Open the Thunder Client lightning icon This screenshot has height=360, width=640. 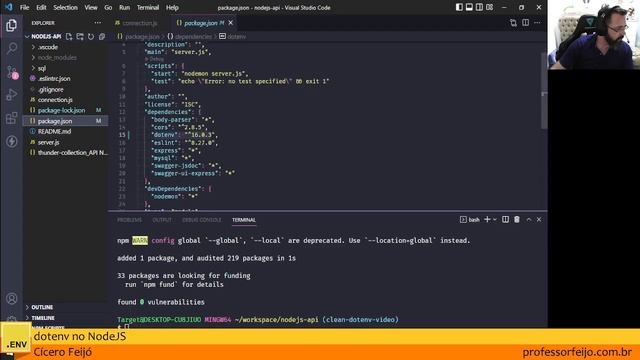point(11,141)
